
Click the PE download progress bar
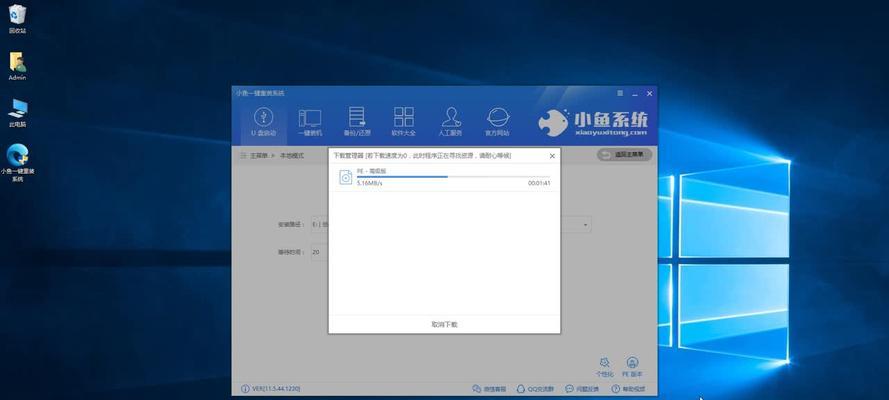tap(453, 177)
